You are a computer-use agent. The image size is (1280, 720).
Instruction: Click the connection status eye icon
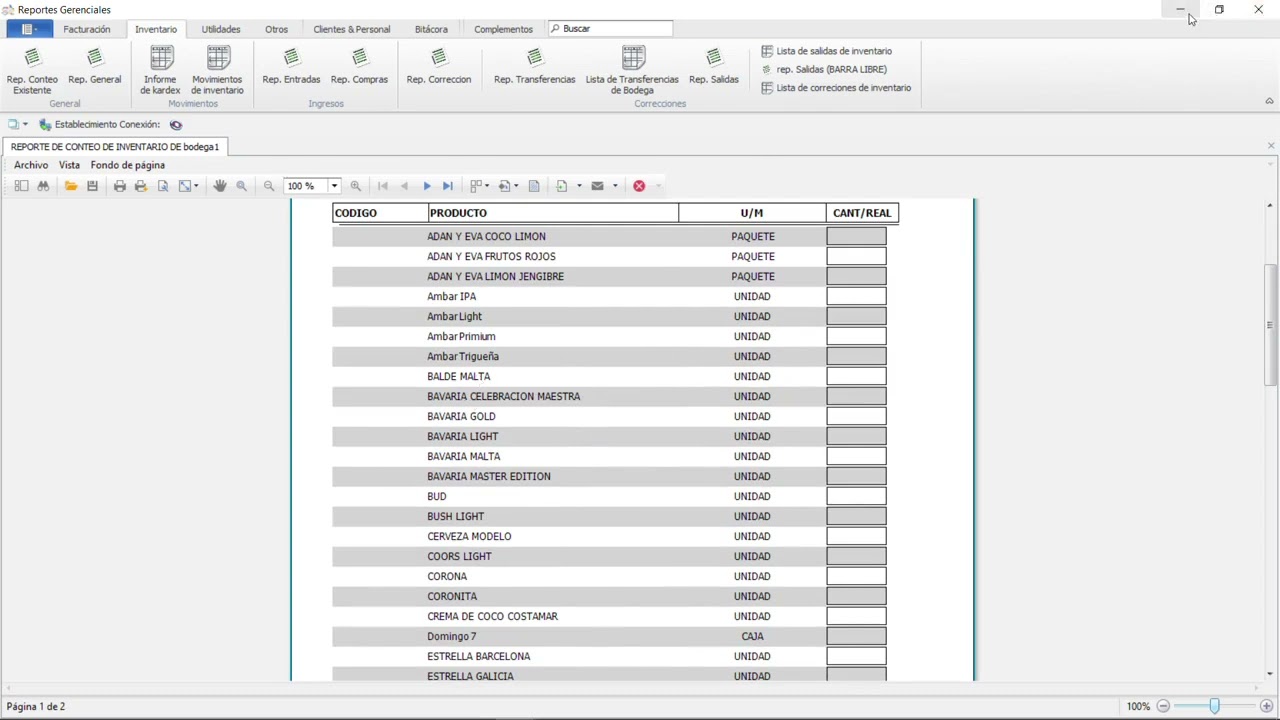(x=176, y=125)
